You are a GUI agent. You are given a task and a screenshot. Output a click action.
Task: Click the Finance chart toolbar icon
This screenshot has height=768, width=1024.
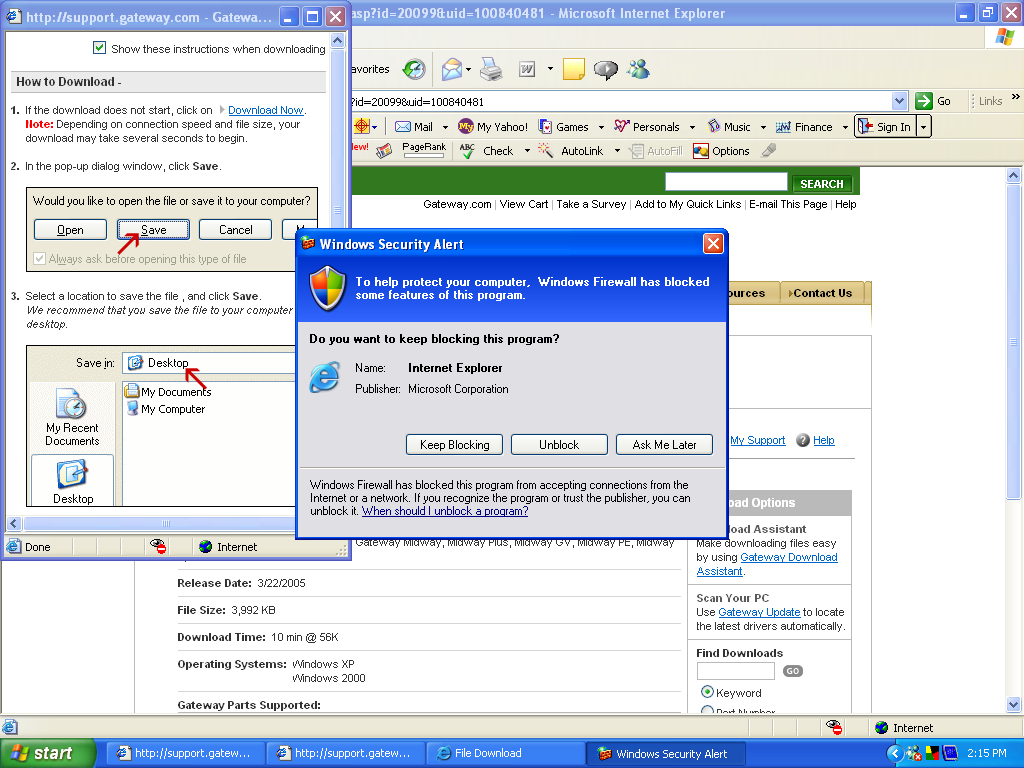783,127
